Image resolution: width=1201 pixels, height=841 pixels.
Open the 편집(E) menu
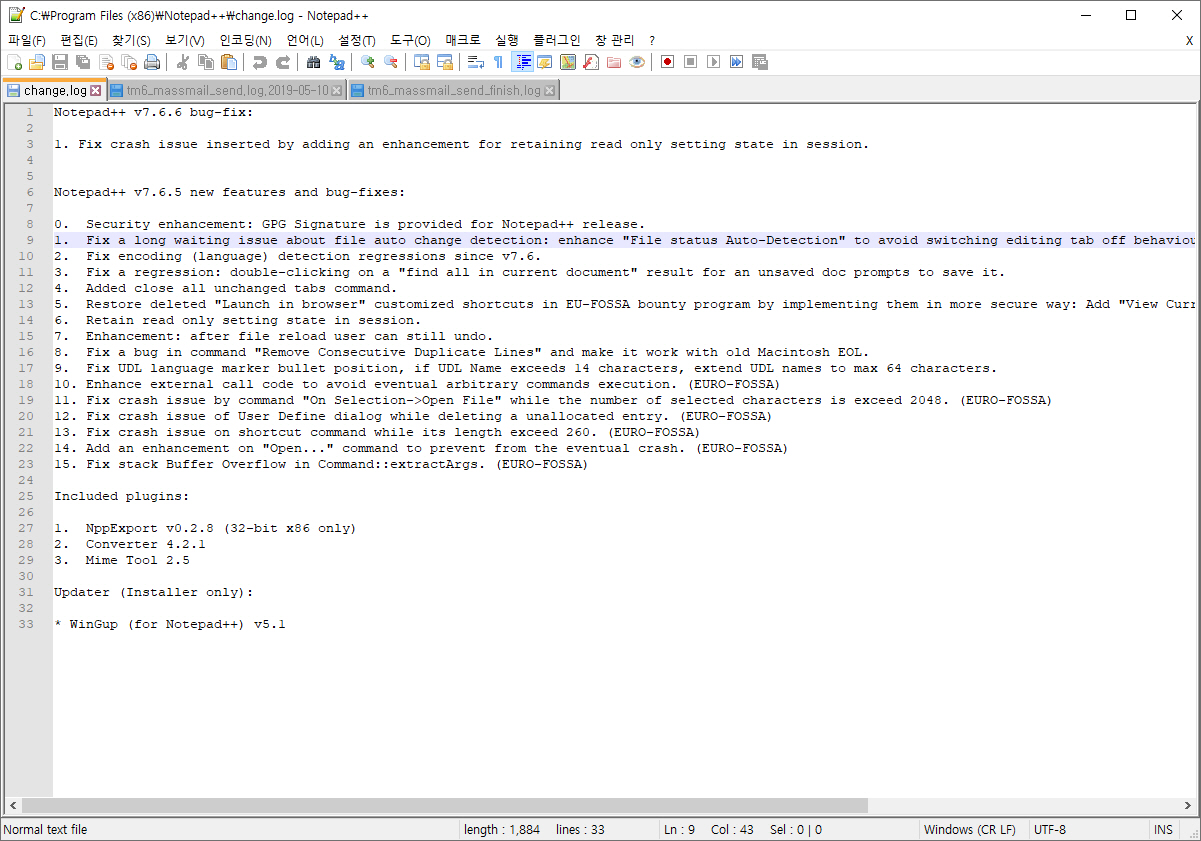tap(79, 40)
